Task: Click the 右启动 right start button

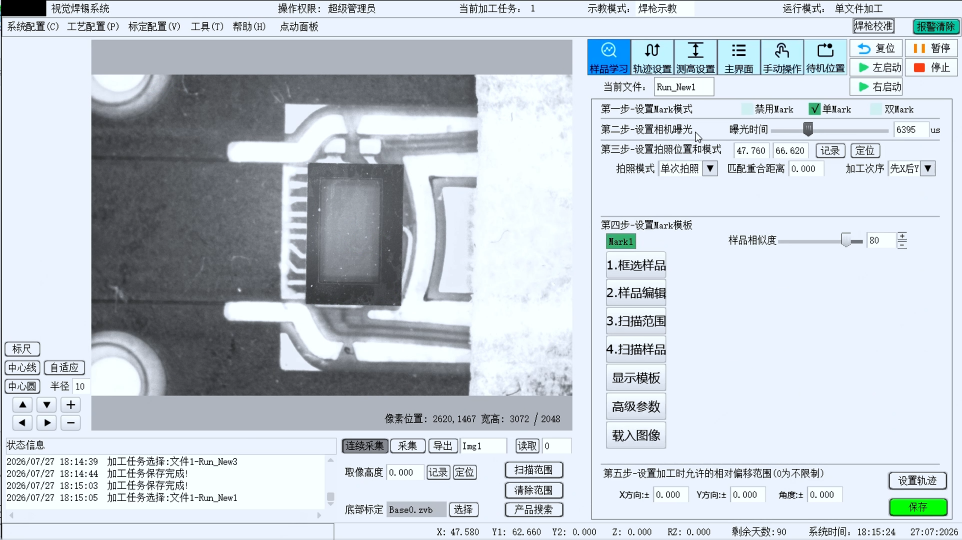Action: (x=876, y=87)
